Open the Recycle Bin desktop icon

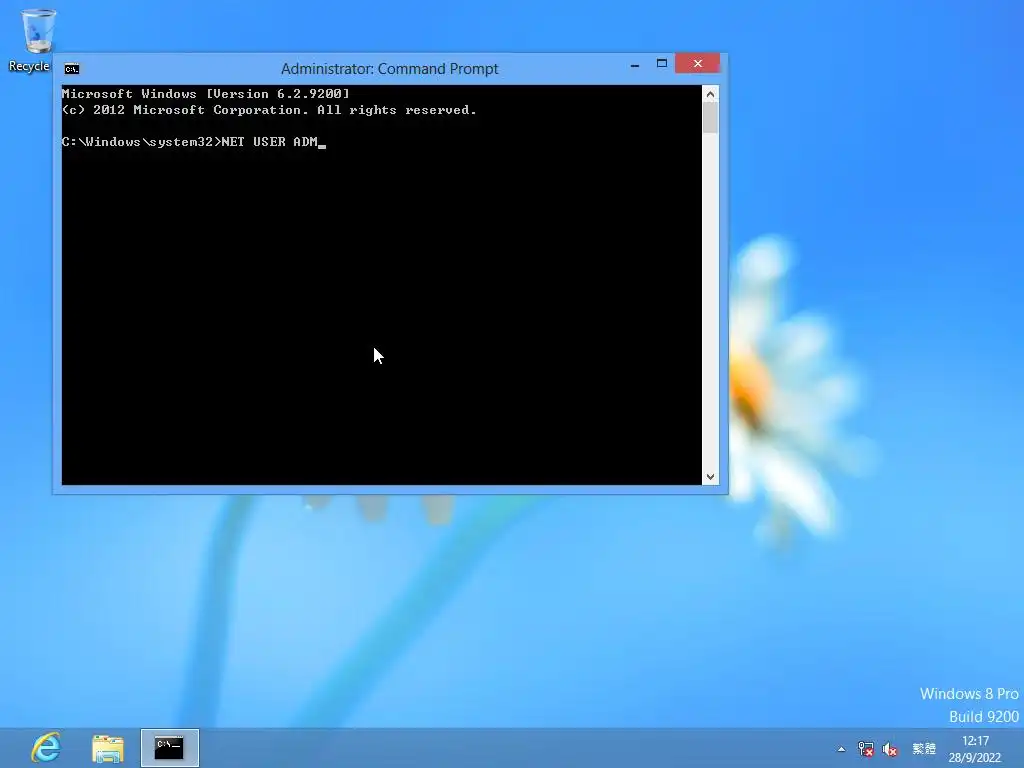tap(37, 39)
